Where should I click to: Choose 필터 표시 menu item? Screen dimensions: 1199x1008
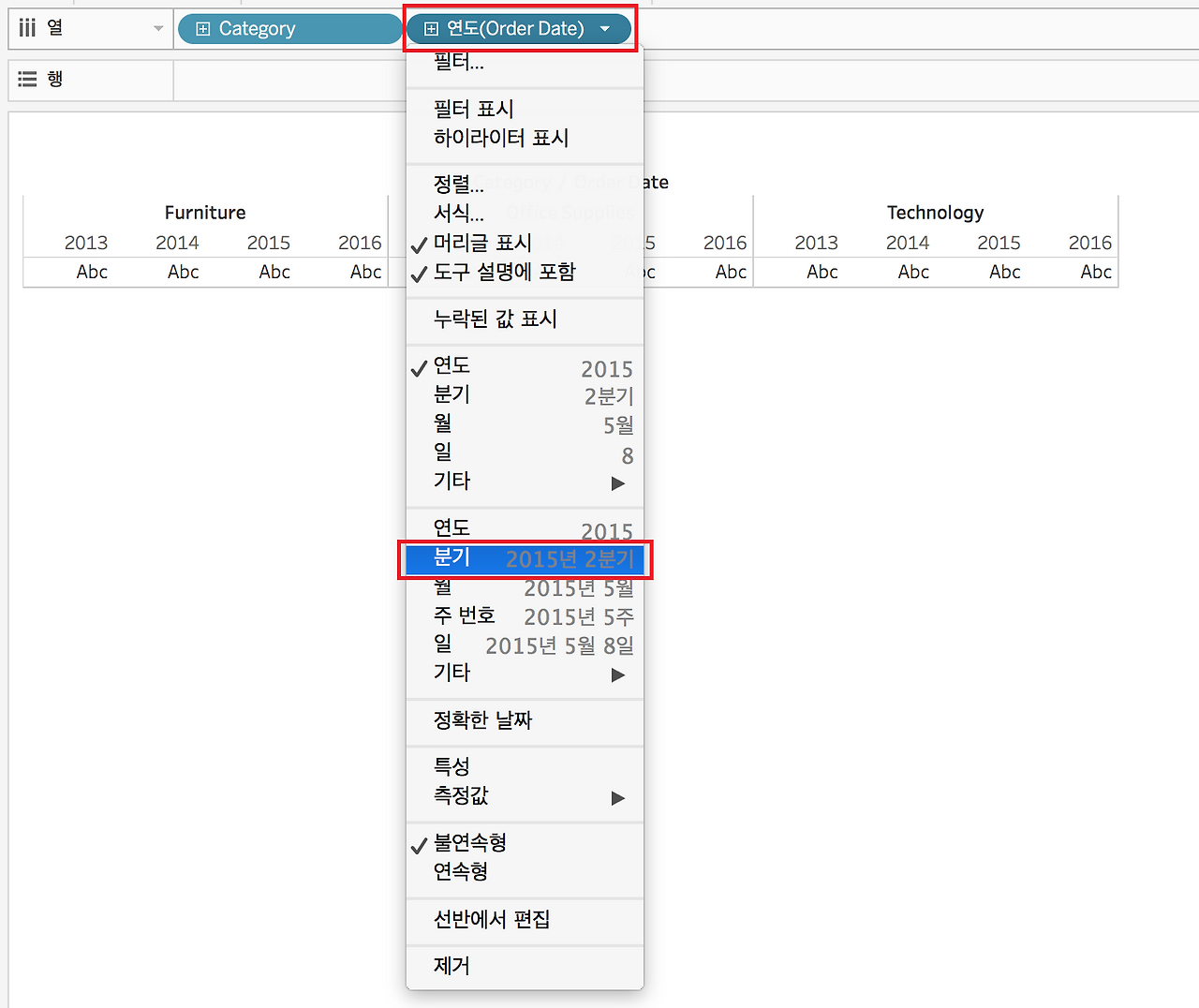(525, 109)
